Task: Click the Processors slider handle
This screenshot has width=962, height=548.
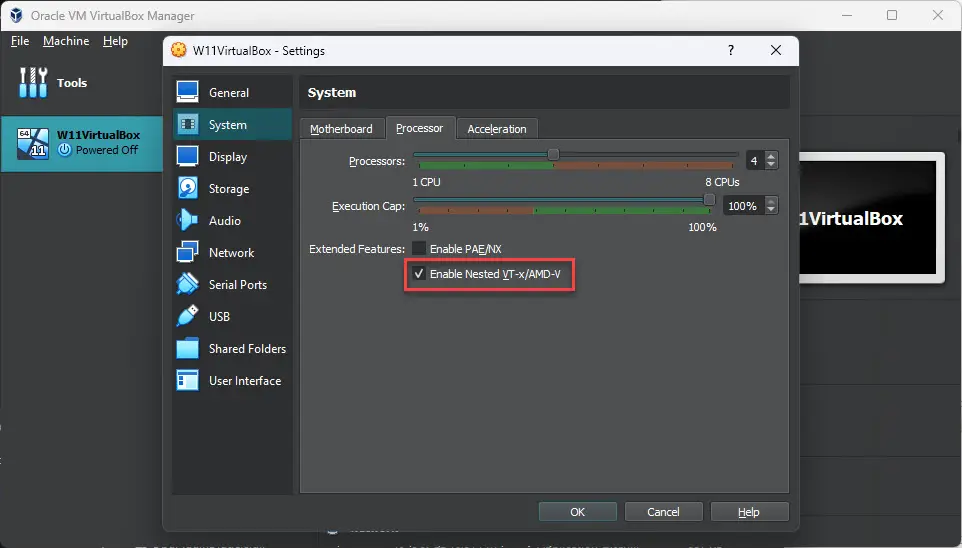Action: tap(552, 155)
